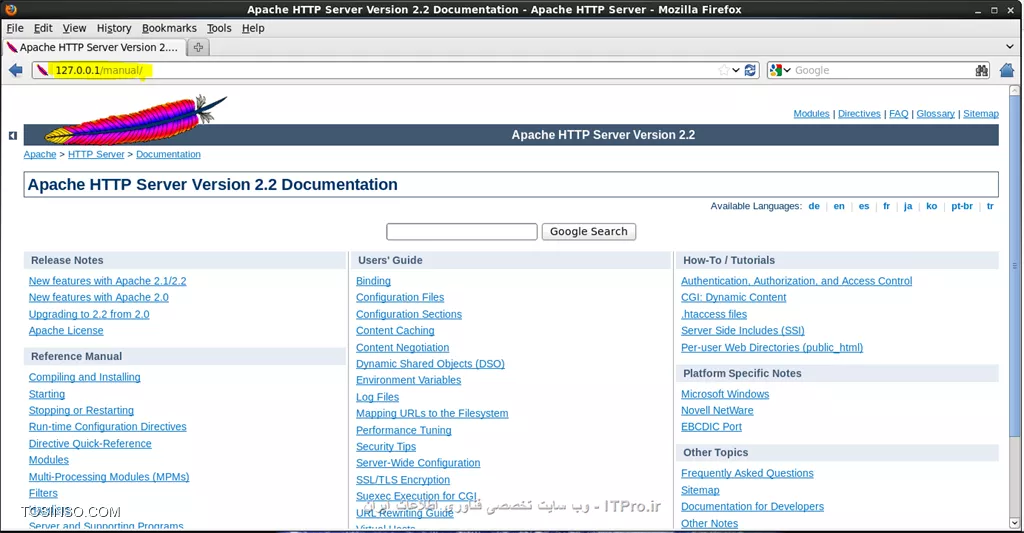Screen dimensions: 1024x533
Task: Open the FAQ link at top right
Action: click(899, 114)
